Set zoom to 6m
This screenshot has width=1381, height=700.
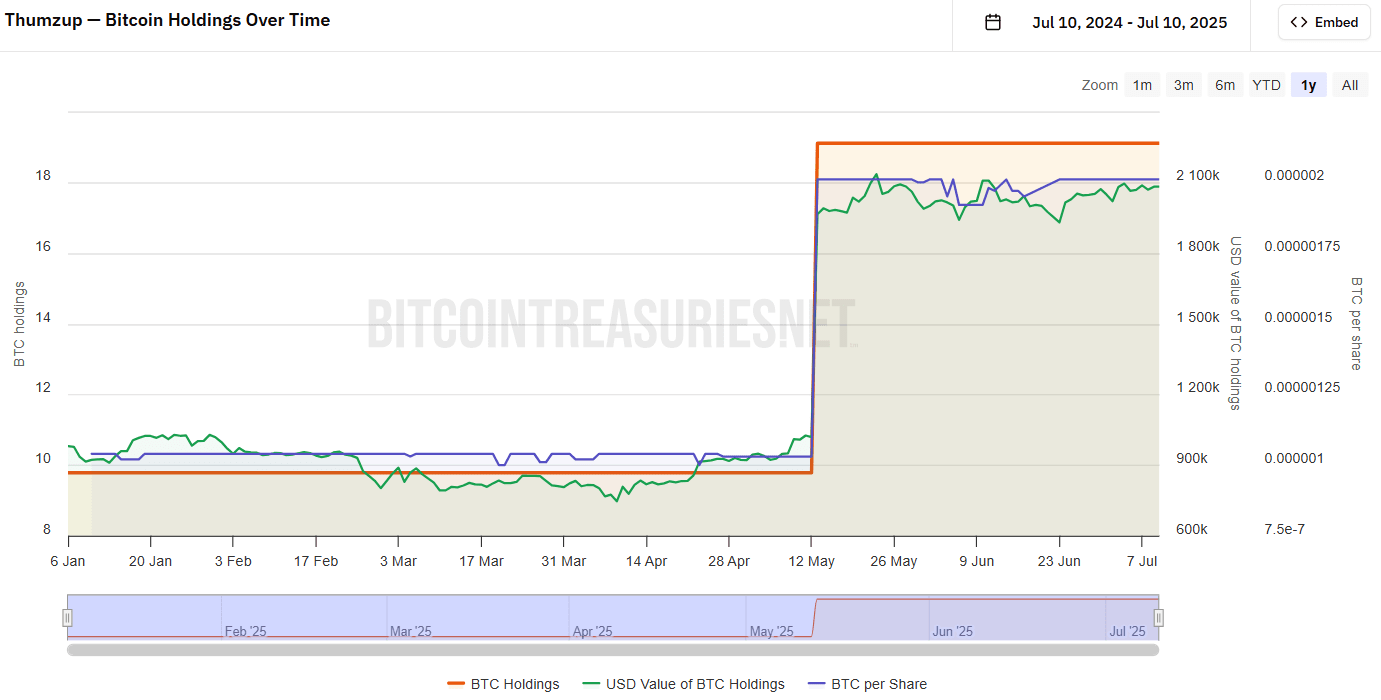click(x=1225, y=85)
